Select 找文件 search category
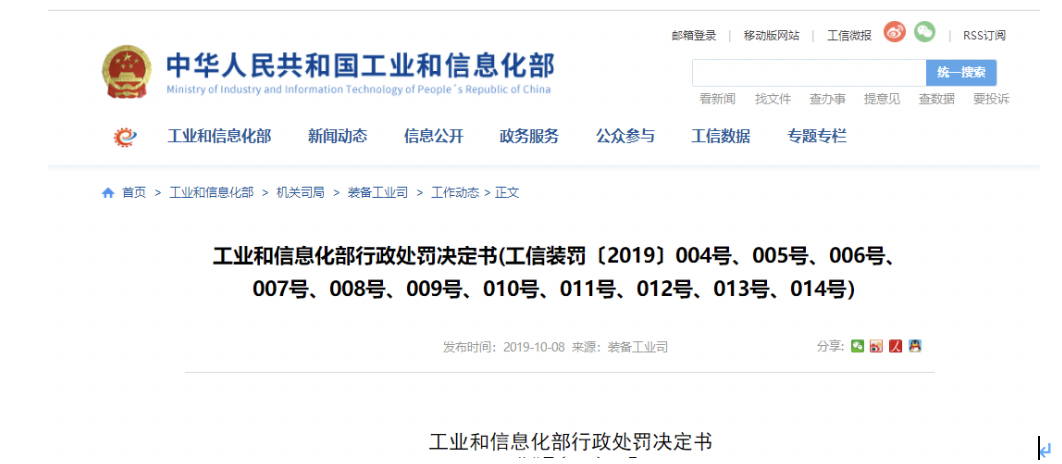Image resolution: width=1062 pixels, height=464 pixels. click(x=773, y=99)
